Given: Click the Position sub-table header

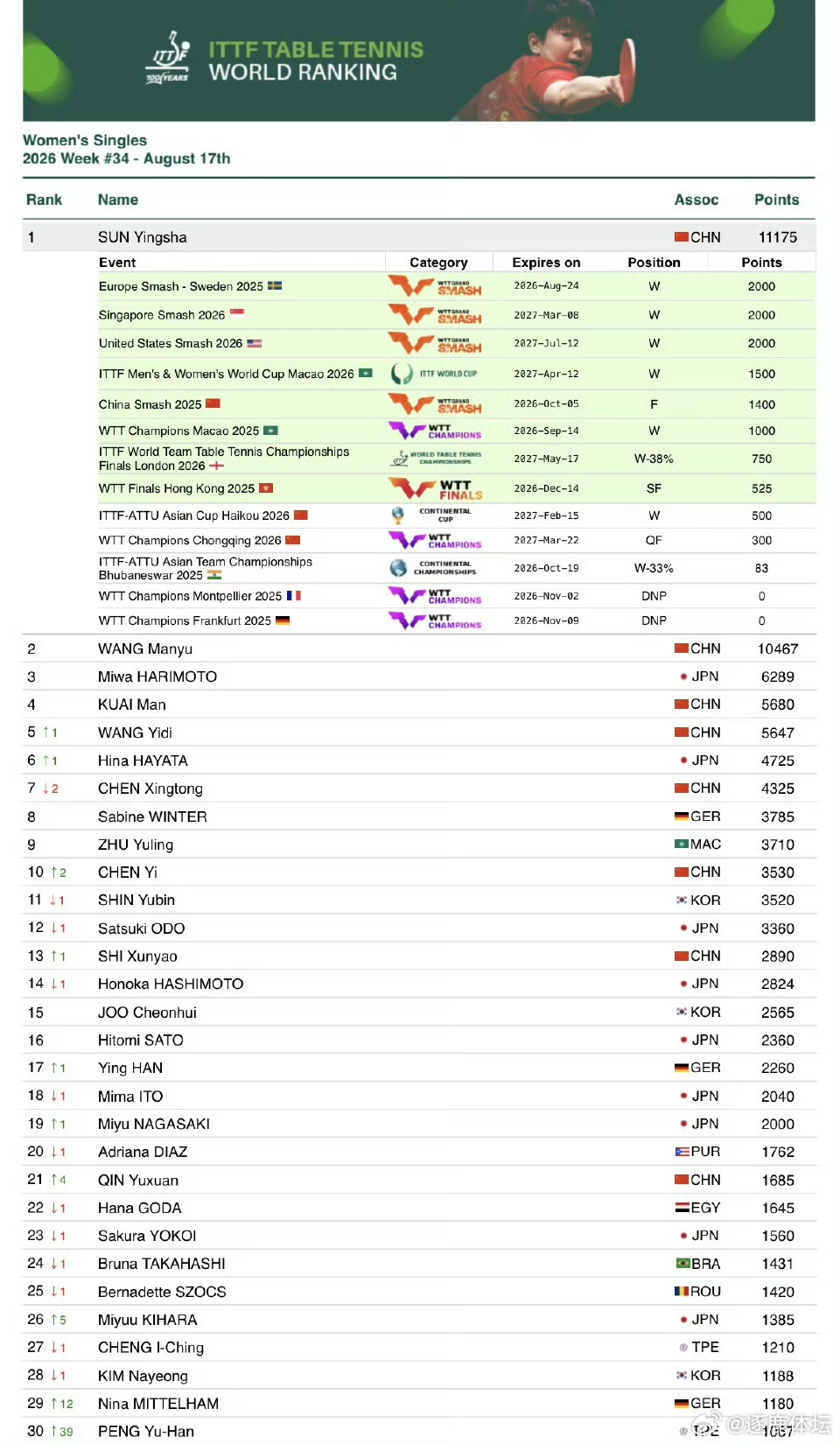Looking at the screenshot, I should click(654, 263).
